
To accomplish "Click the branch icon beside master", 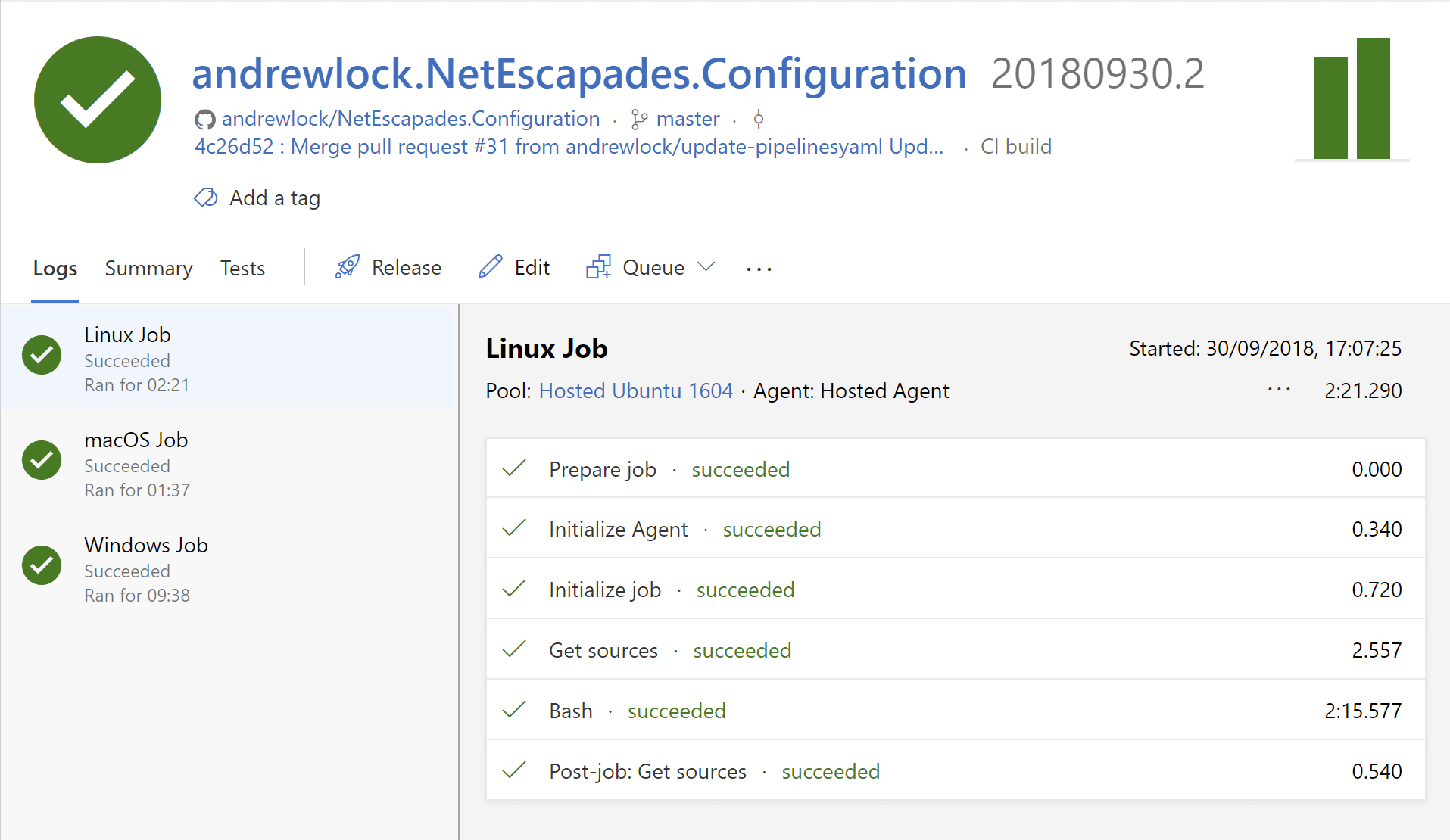I will pyautogui.click(x=640, y=120).
